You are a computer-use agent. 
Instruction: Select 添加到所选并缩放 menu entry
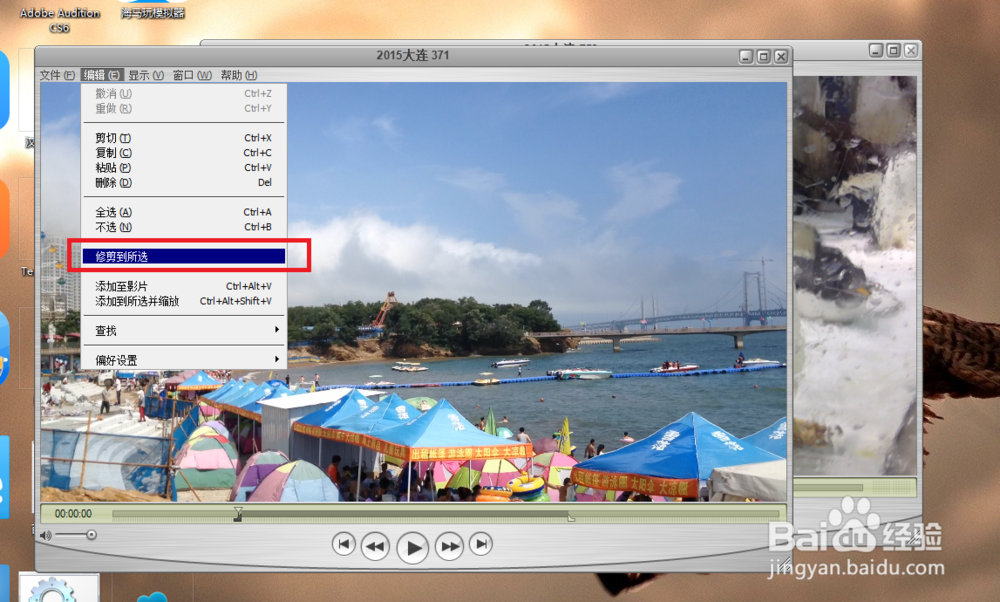(184, 301)
